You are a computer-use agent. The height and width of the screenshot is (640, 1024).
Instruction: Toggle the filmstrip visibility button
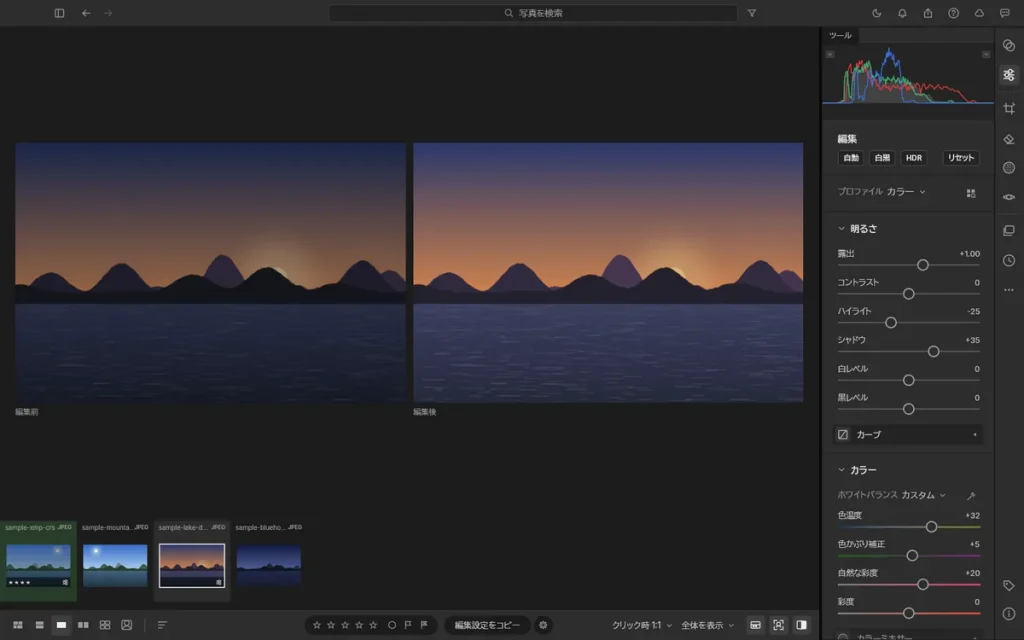tap(755, 625)
